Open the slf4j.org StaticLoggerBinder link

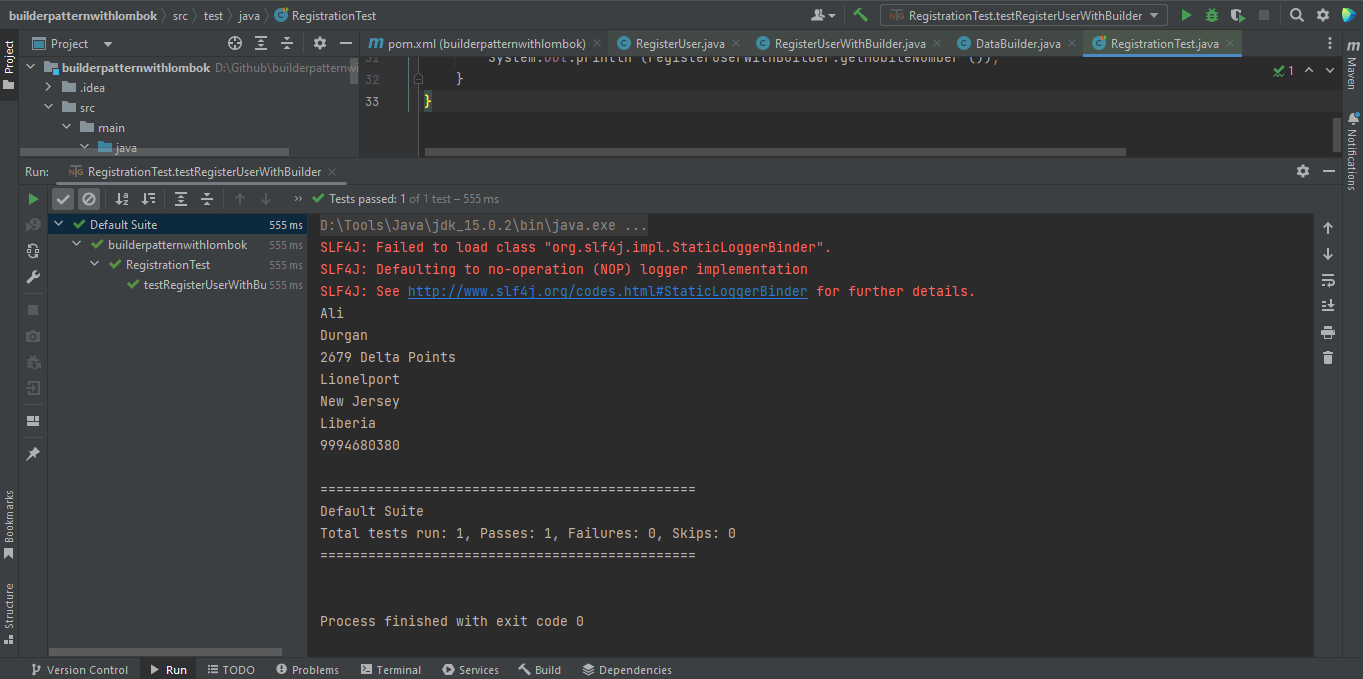click(607, 292)
